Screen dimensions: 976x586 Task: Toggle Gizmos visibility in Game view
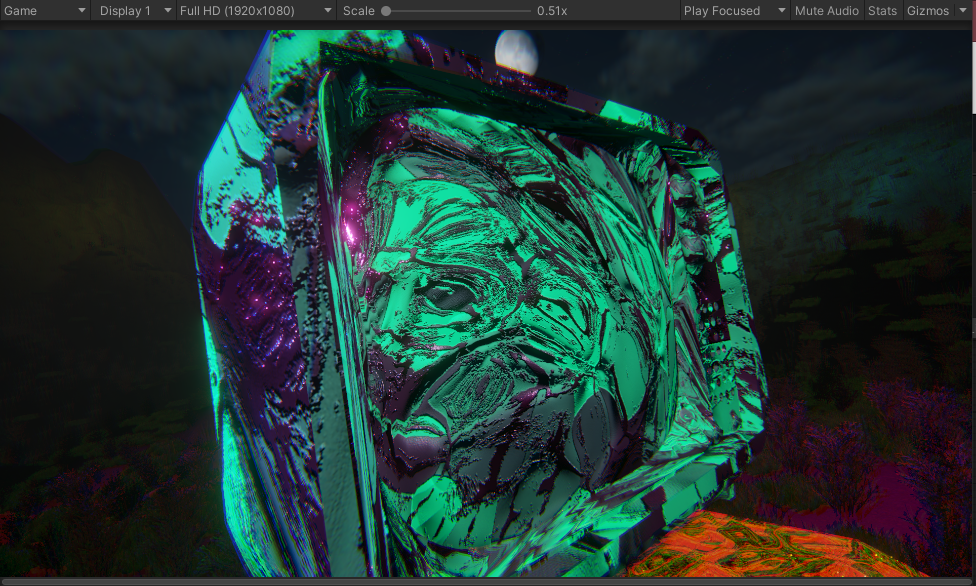pyautogui.click(x=927, y=11)
